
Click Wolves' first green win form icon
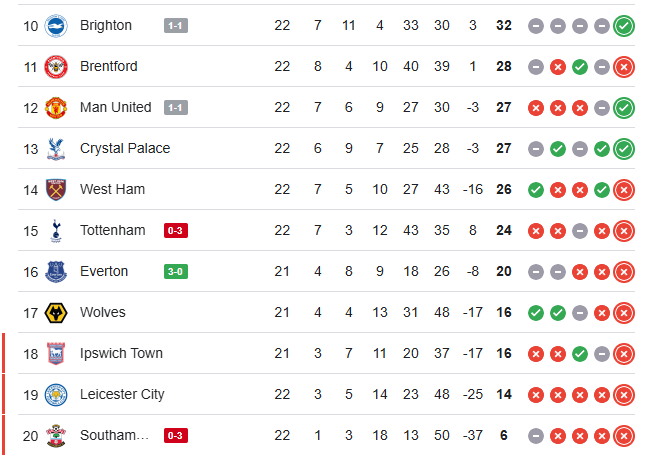pos(536,312)
